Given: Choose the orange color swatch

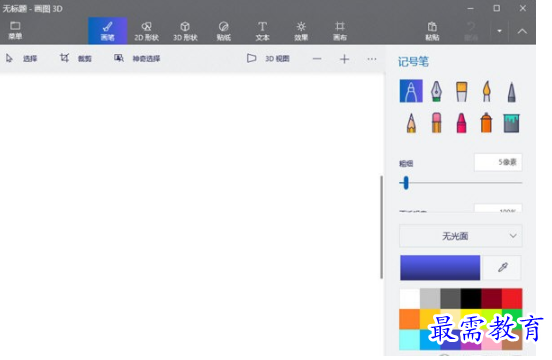Looking at the screenshot, I should tap(410, 319).
